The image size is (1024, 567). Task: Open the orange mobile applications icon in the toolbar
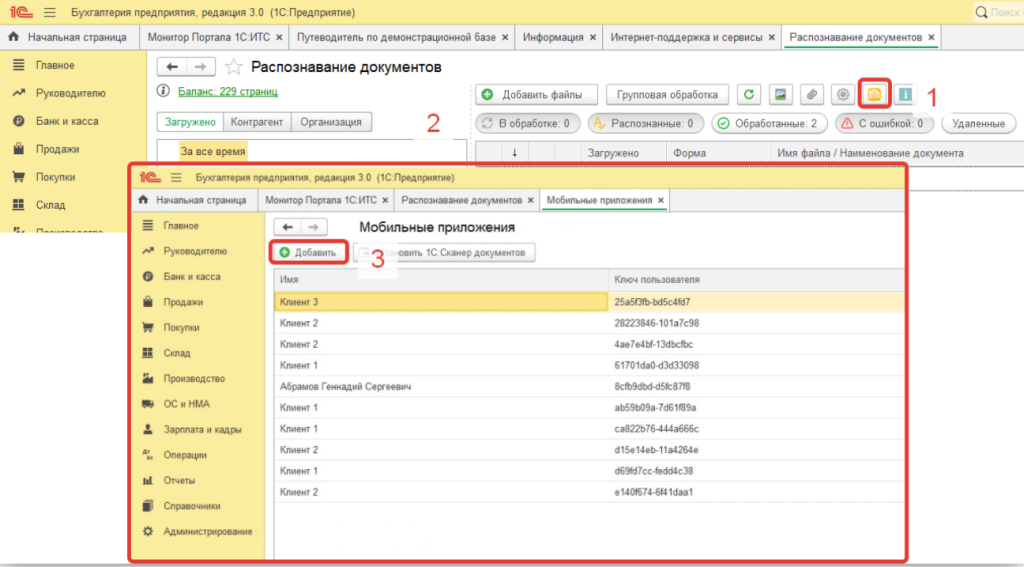874,95
